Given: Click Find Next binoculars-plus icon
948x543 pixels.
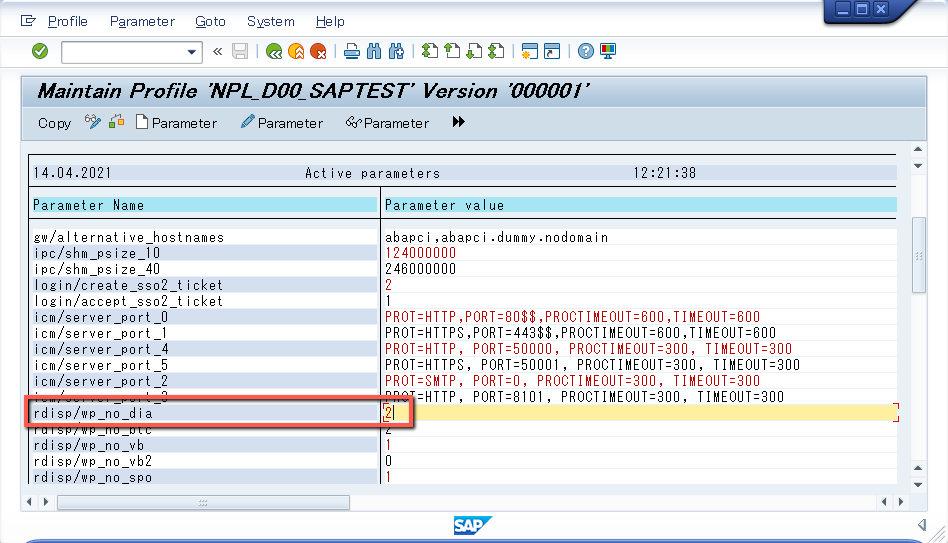Looking at the screenshot, I should coord(397,51).
